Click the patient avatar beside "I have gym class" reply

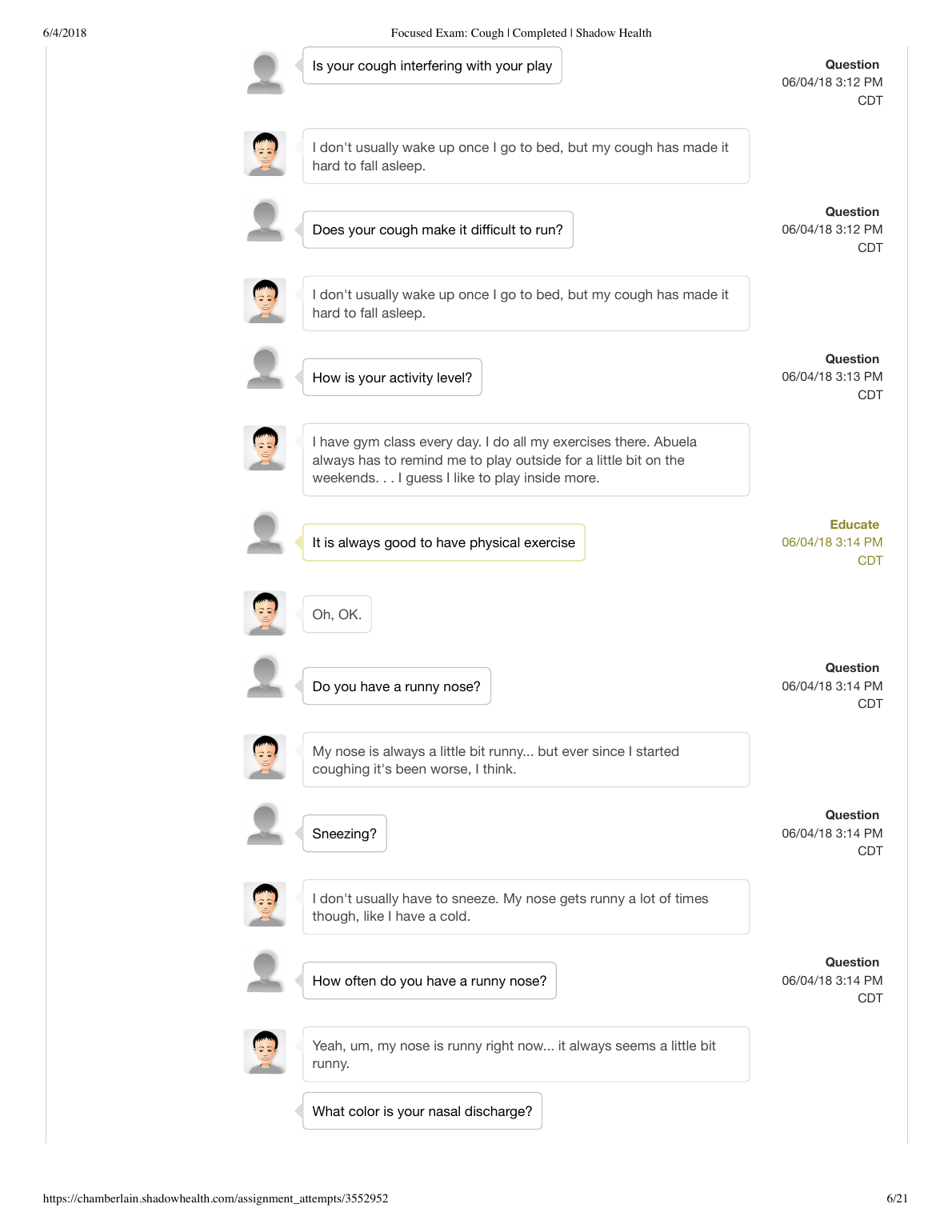(265, 448)
